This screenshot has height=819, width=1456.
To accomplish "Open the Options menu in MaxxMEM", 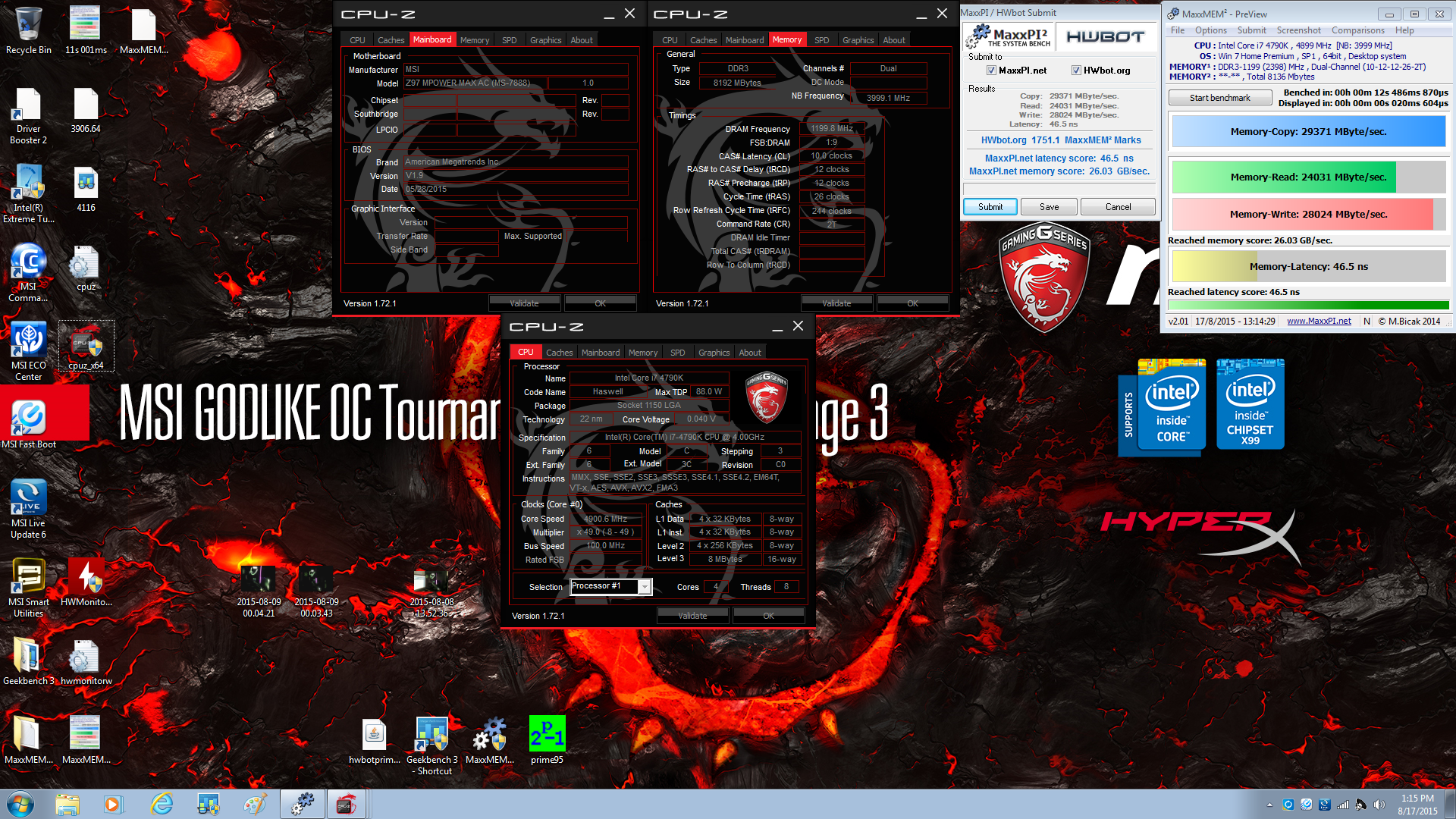I will (1210, 30).
